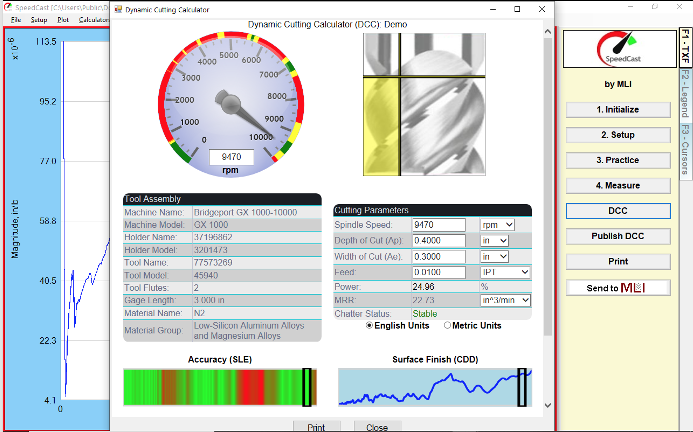Click the 4. Measure button
Image resolution: width=693 pixels, height=432 pixels.
click(618, 185)
